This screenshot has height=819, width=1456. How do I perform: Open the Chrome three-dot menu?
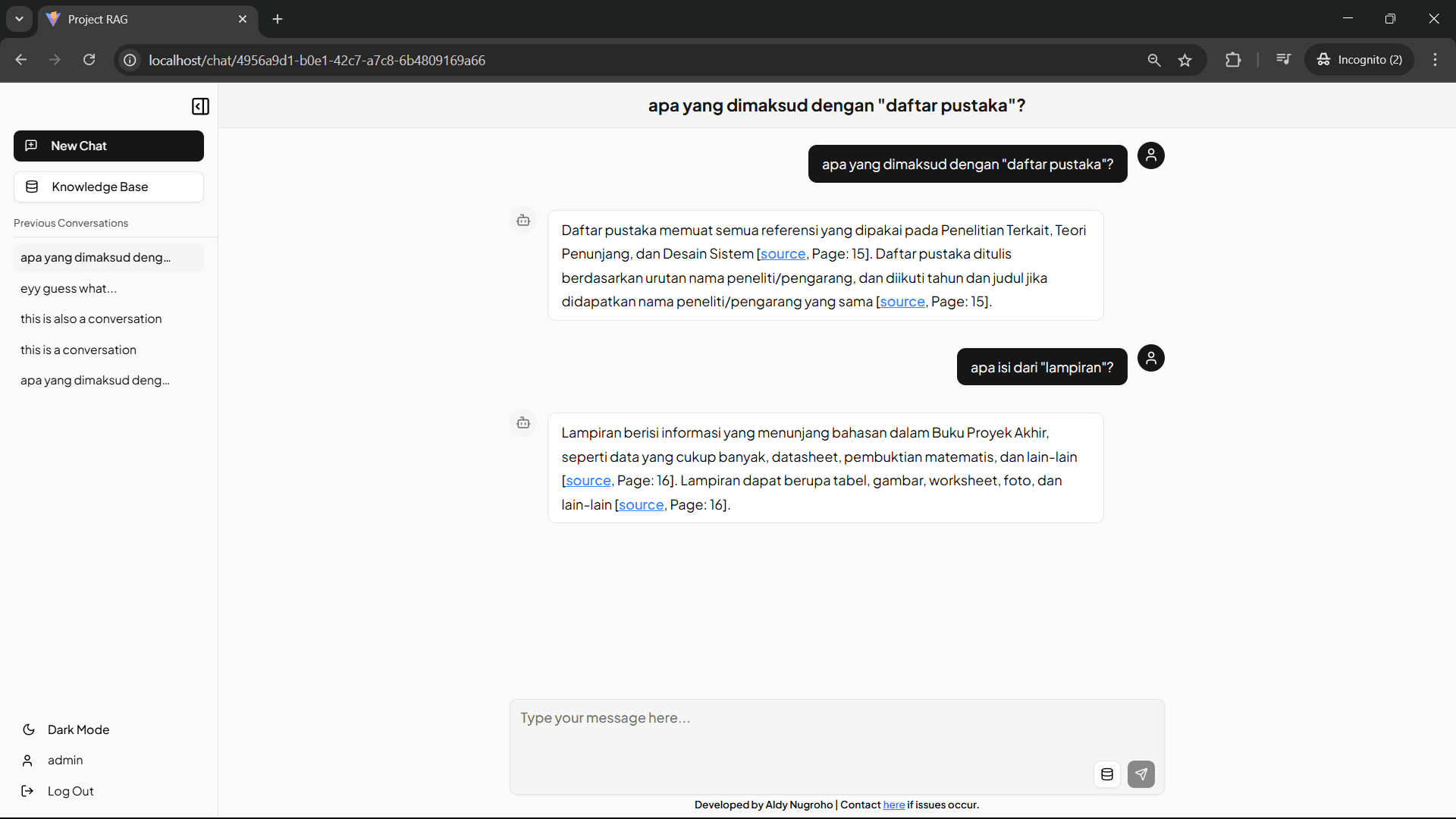point(1435,60)
